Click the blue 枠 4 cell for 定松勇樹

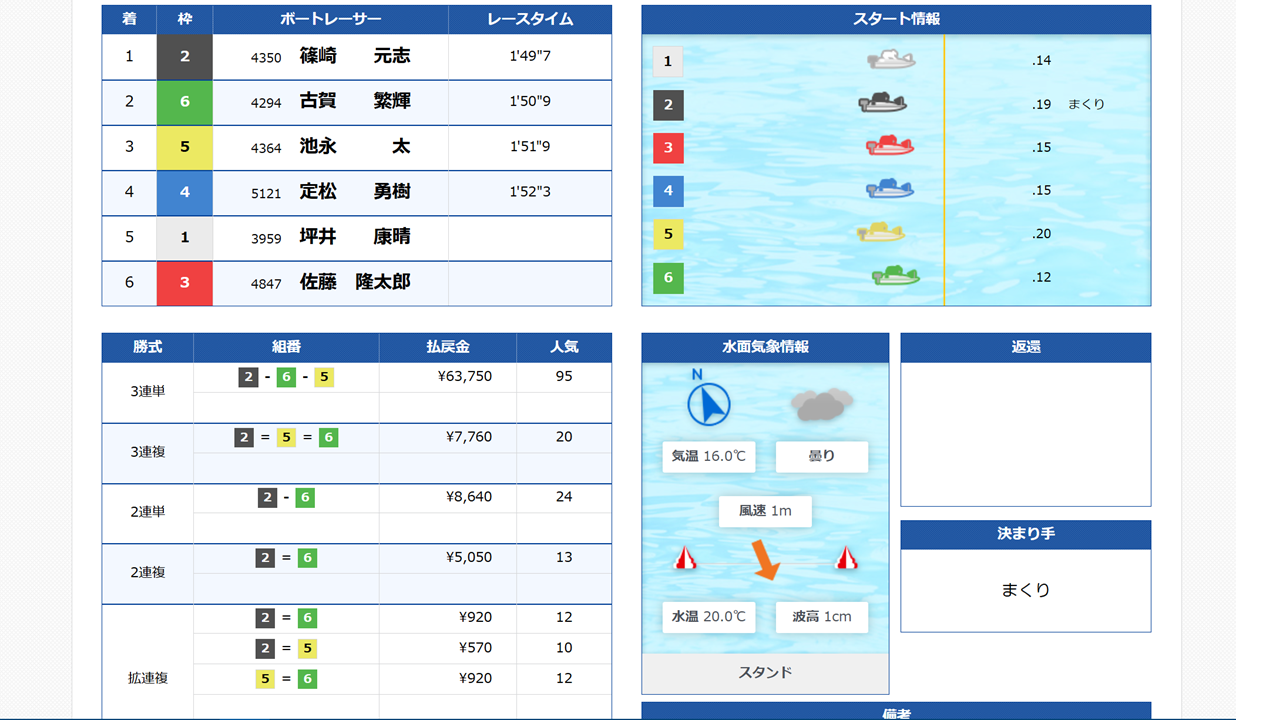[x=185, y=192]
